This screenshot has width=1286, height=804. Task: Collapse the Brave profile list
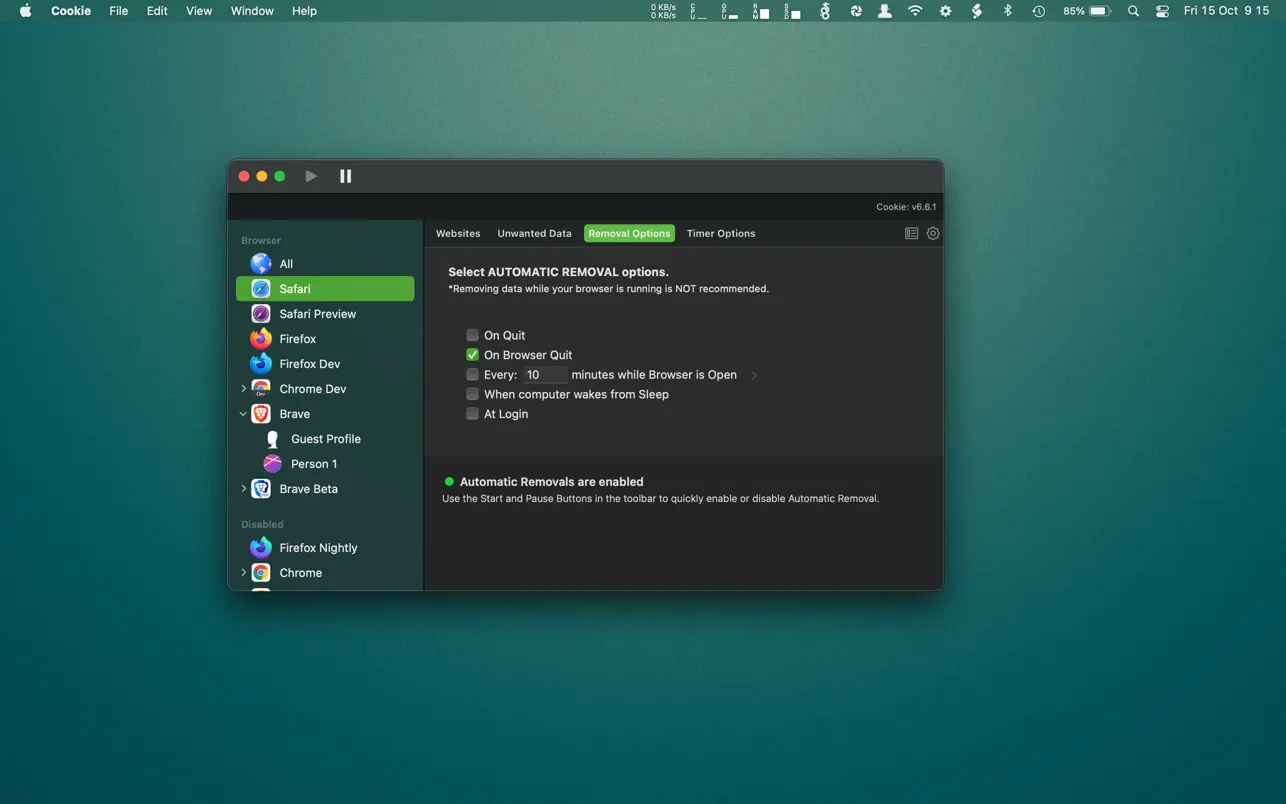[x=243, y=414]
